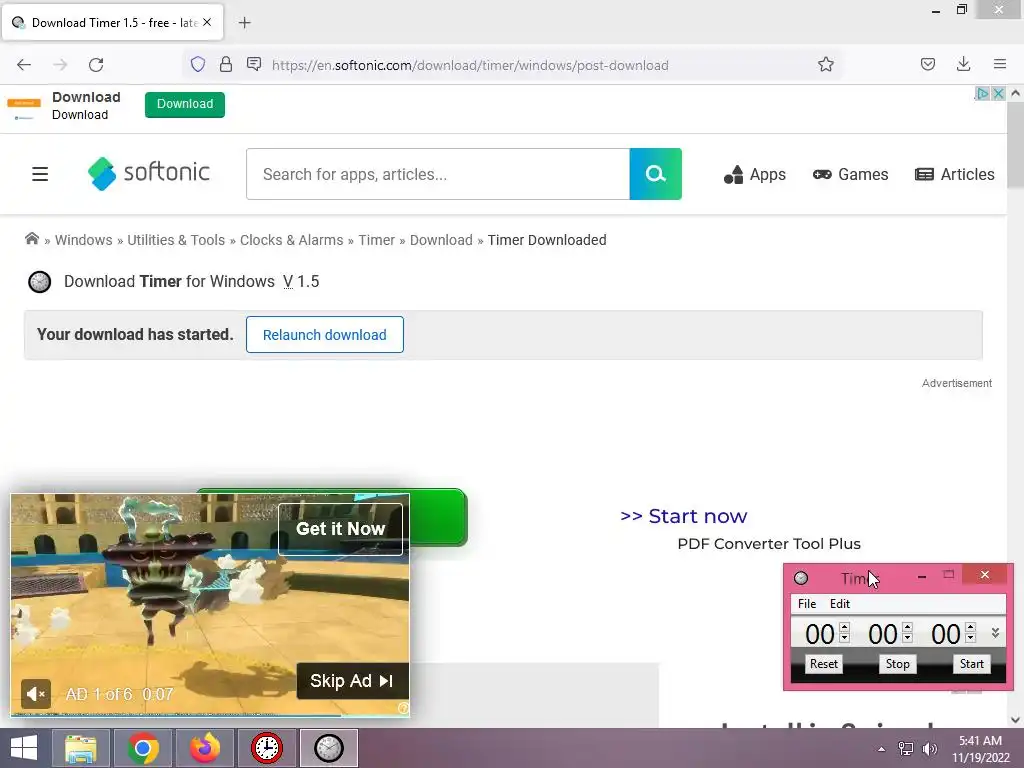Open the Start now PDF Converter link
This screenshot has height=768, width=1024.
click(x=683, y=516)
